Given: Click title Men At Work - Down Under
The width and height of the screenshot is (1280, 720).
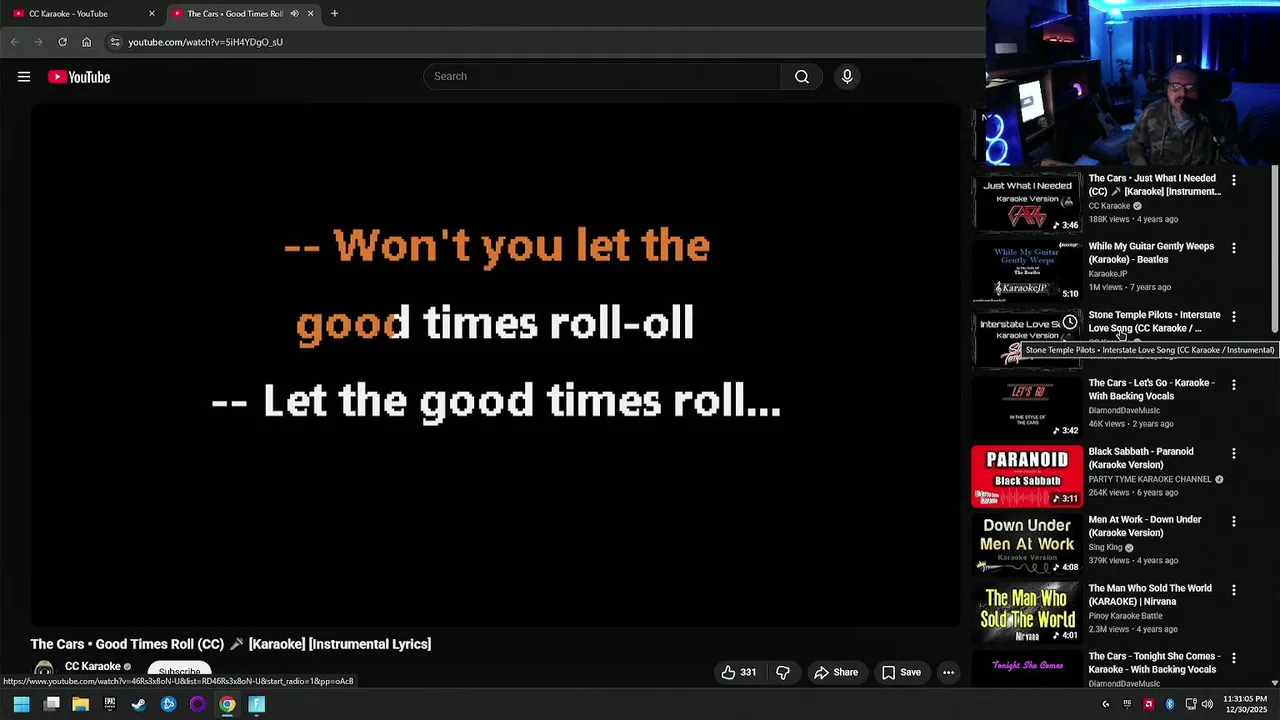Looking at the screenshot, I should click(1145, 526).
